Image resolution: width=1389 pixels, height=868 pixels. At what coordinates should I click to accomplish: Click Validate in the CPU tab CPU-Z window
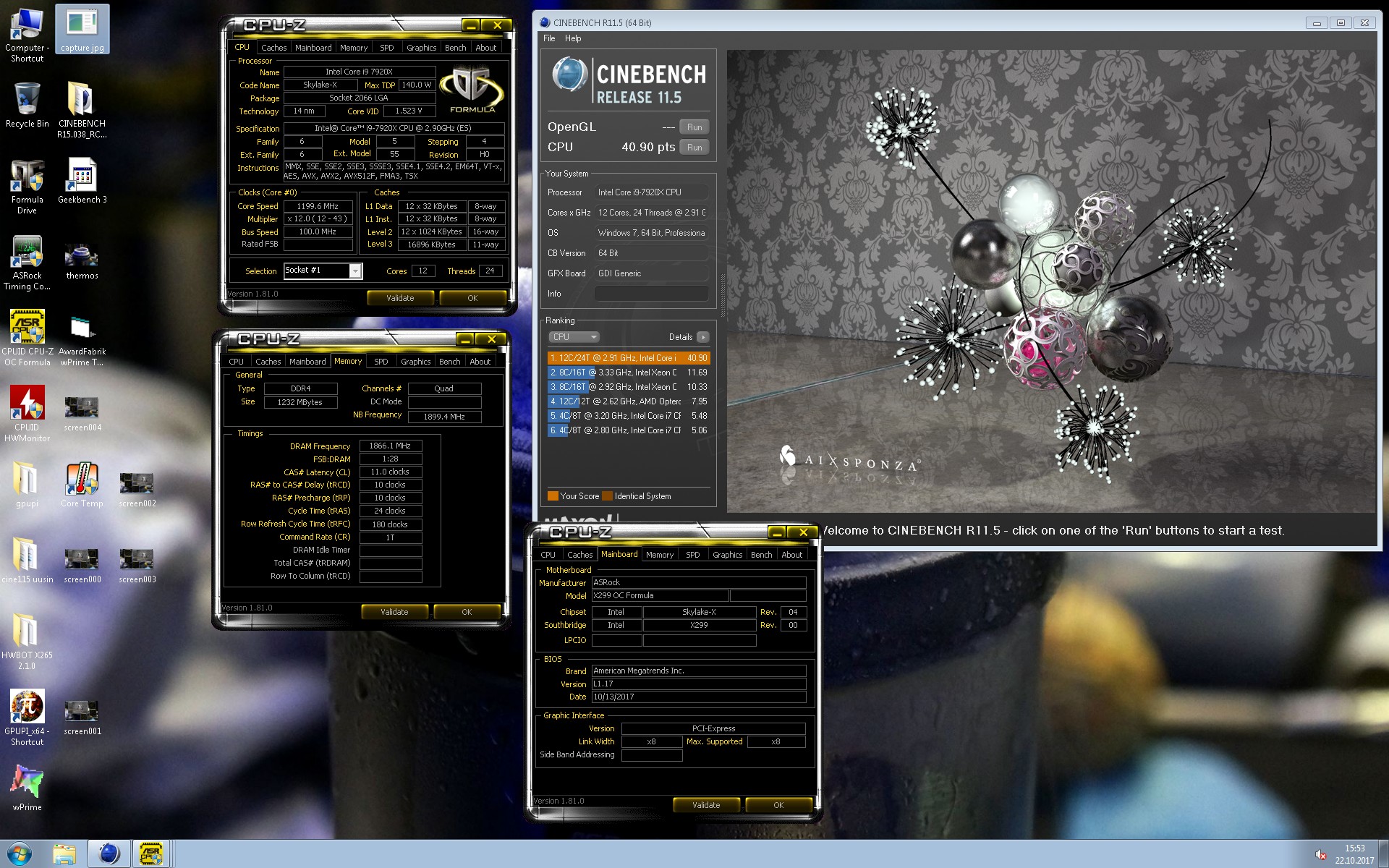coord(400,298)
